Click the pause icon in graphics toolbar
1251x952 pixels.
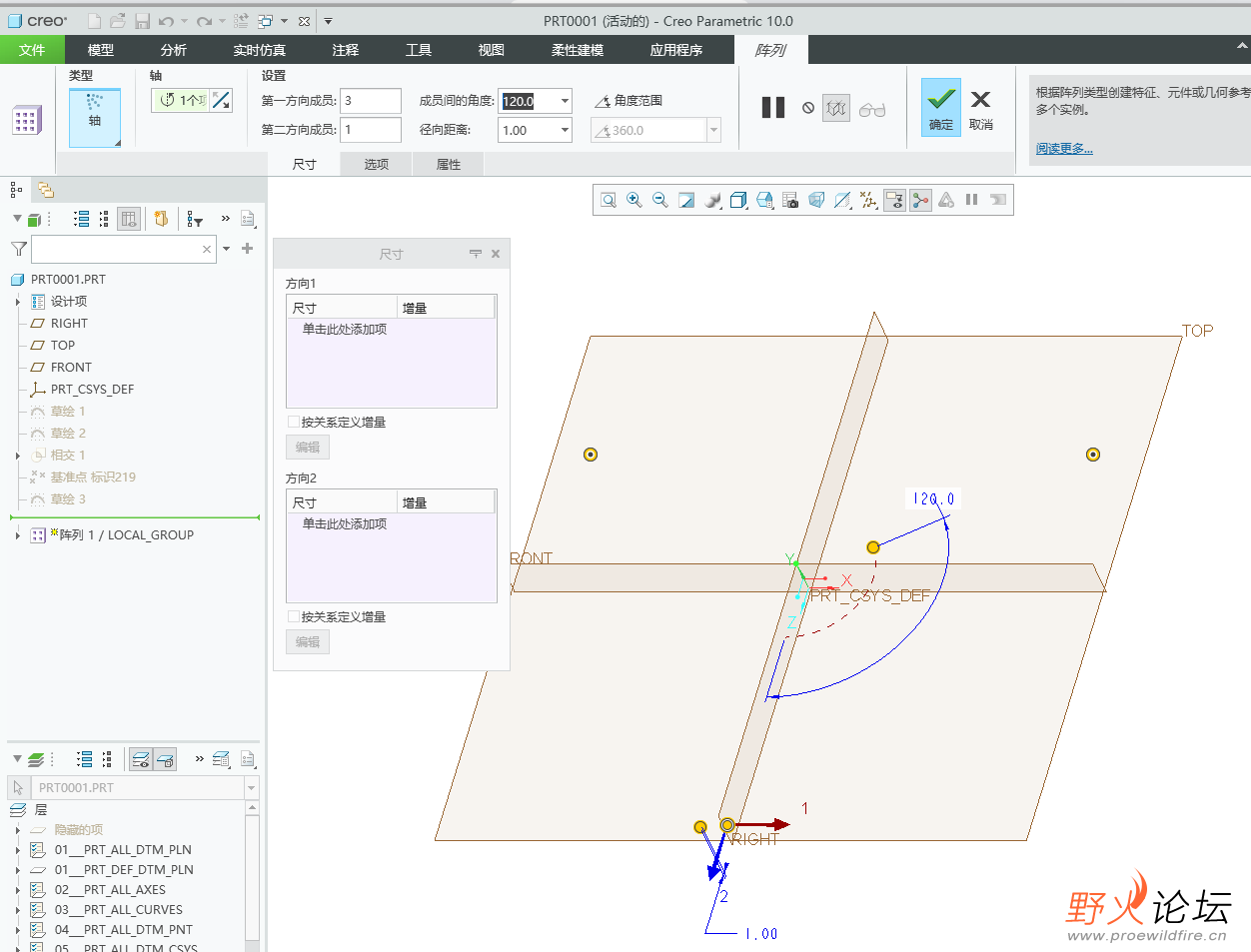click(971, 200)
